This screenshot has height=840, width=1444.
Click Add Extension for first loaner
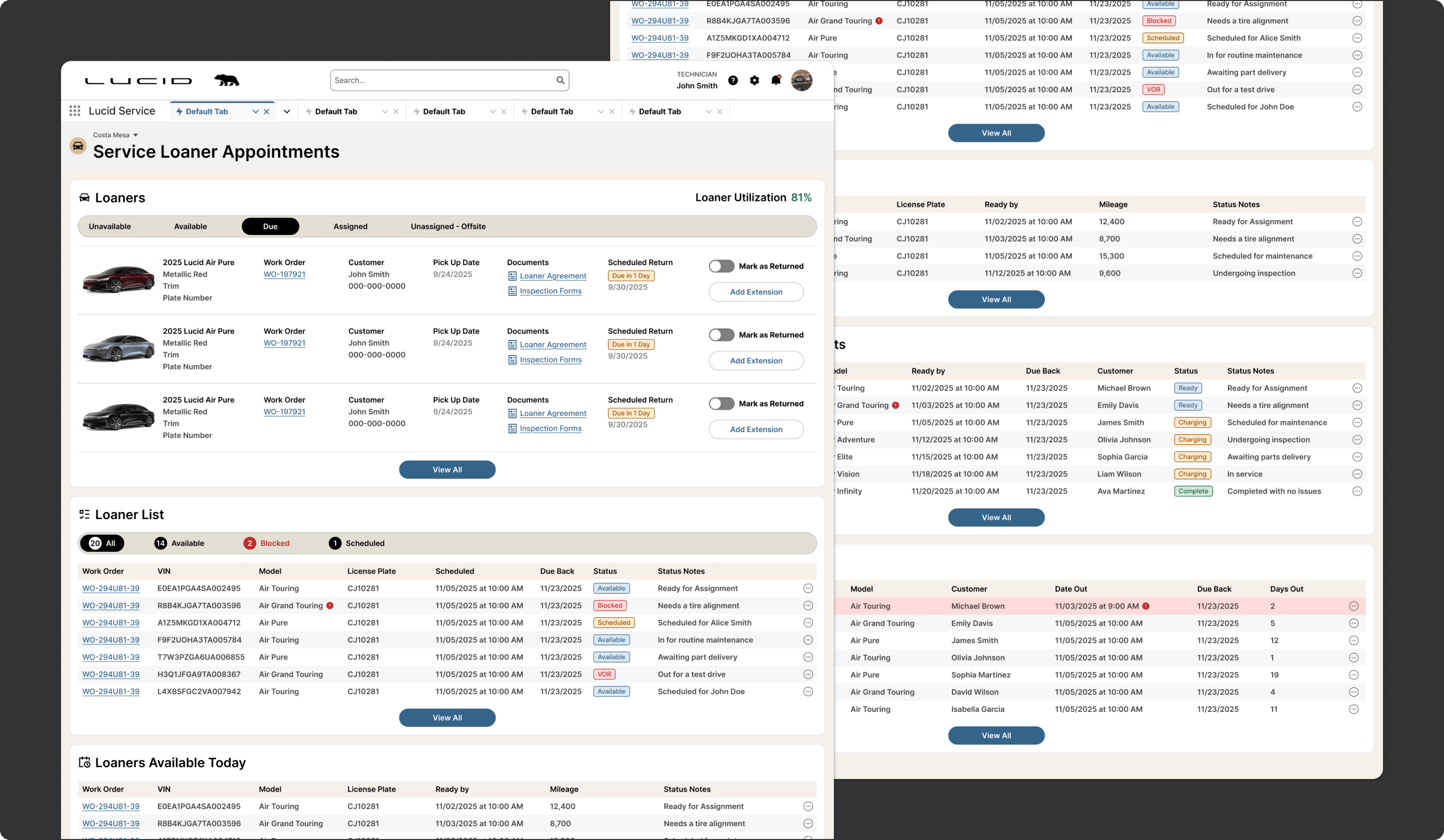point(756,292)
